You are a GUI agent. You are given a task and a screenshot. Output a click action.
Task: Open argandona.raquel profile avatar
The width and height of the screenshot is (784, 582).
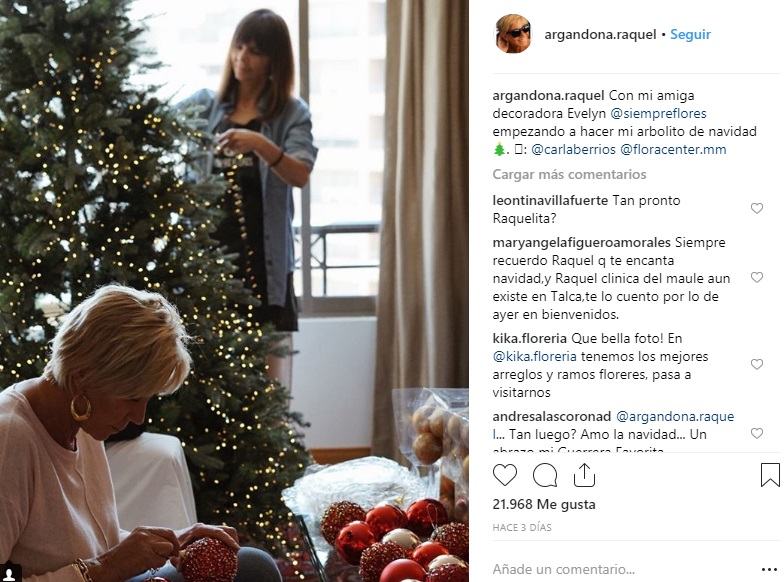[x=512, y=34]
